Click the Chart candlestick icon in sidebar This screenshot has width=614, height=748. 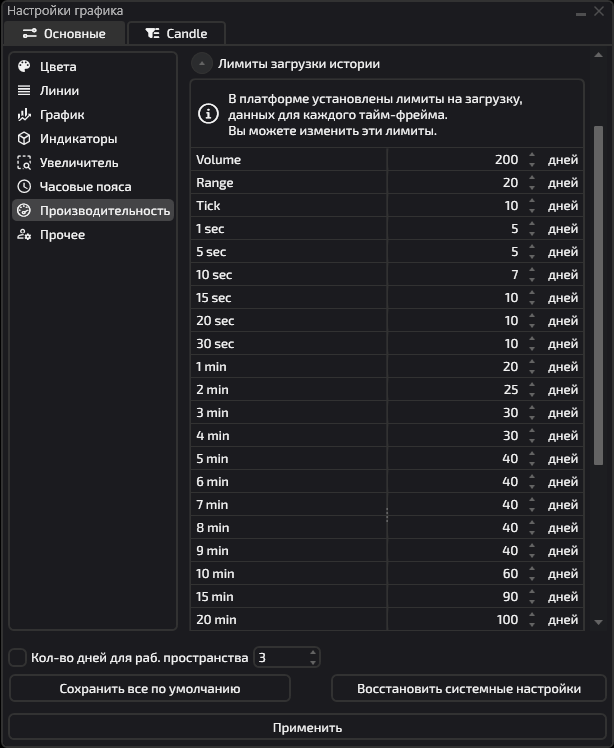[24, 115]
